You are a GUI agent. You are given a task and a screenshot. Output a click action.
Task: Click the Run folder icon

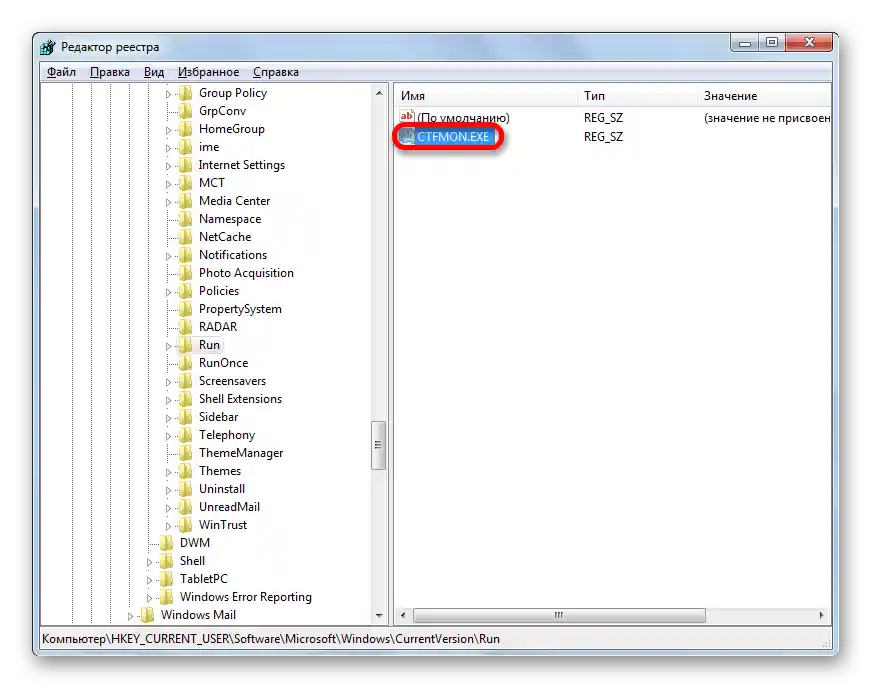coord(186,345)
